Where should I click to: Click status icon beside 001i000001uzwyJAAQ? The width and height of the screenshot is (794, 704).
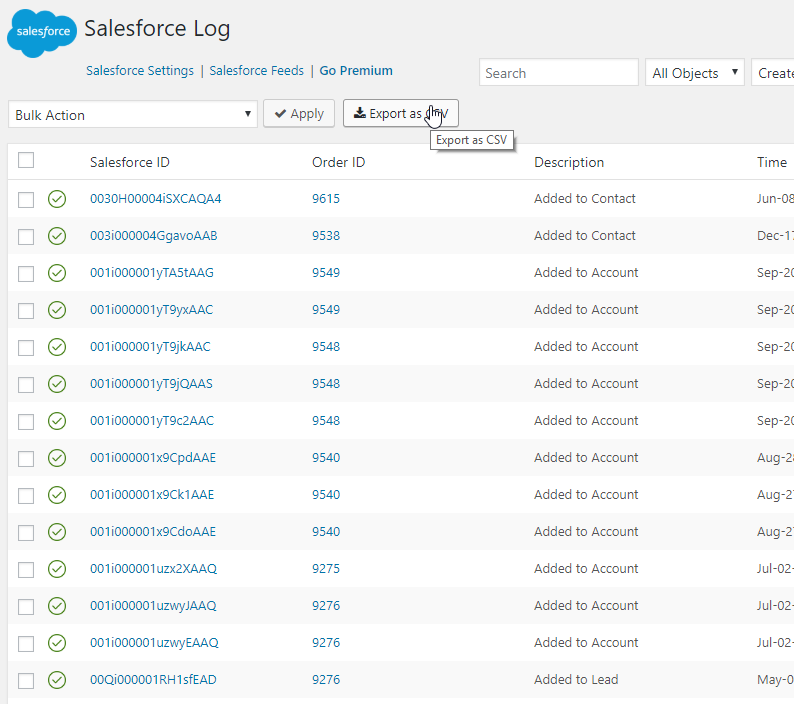pos(57,606)
